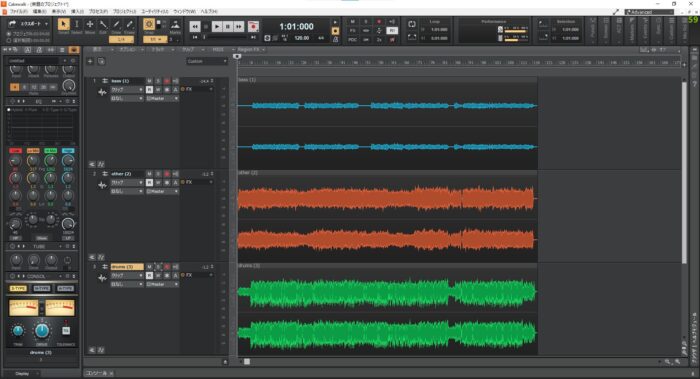Screen dimensions: 700x379
Task: Open the Utilities menu
Action: tap(154, 12)
